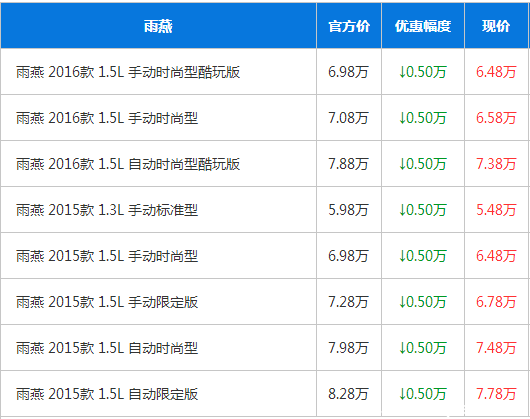Screen dimensions: 530x419
Task: Click the 优惠幅度 column header
Action: [423, 26]
